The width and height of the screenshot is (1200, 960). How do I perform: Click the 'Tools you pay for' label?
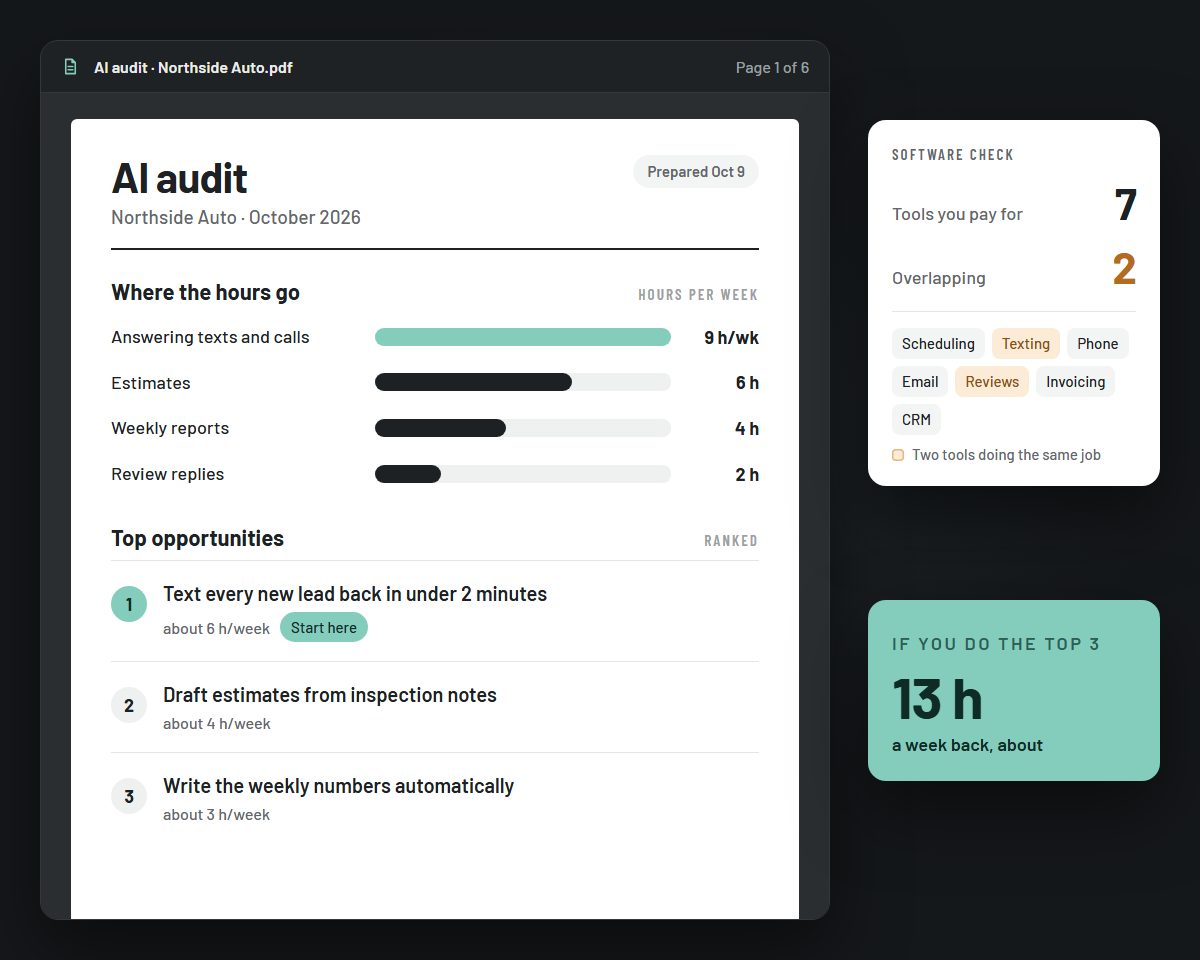[957, 214]
